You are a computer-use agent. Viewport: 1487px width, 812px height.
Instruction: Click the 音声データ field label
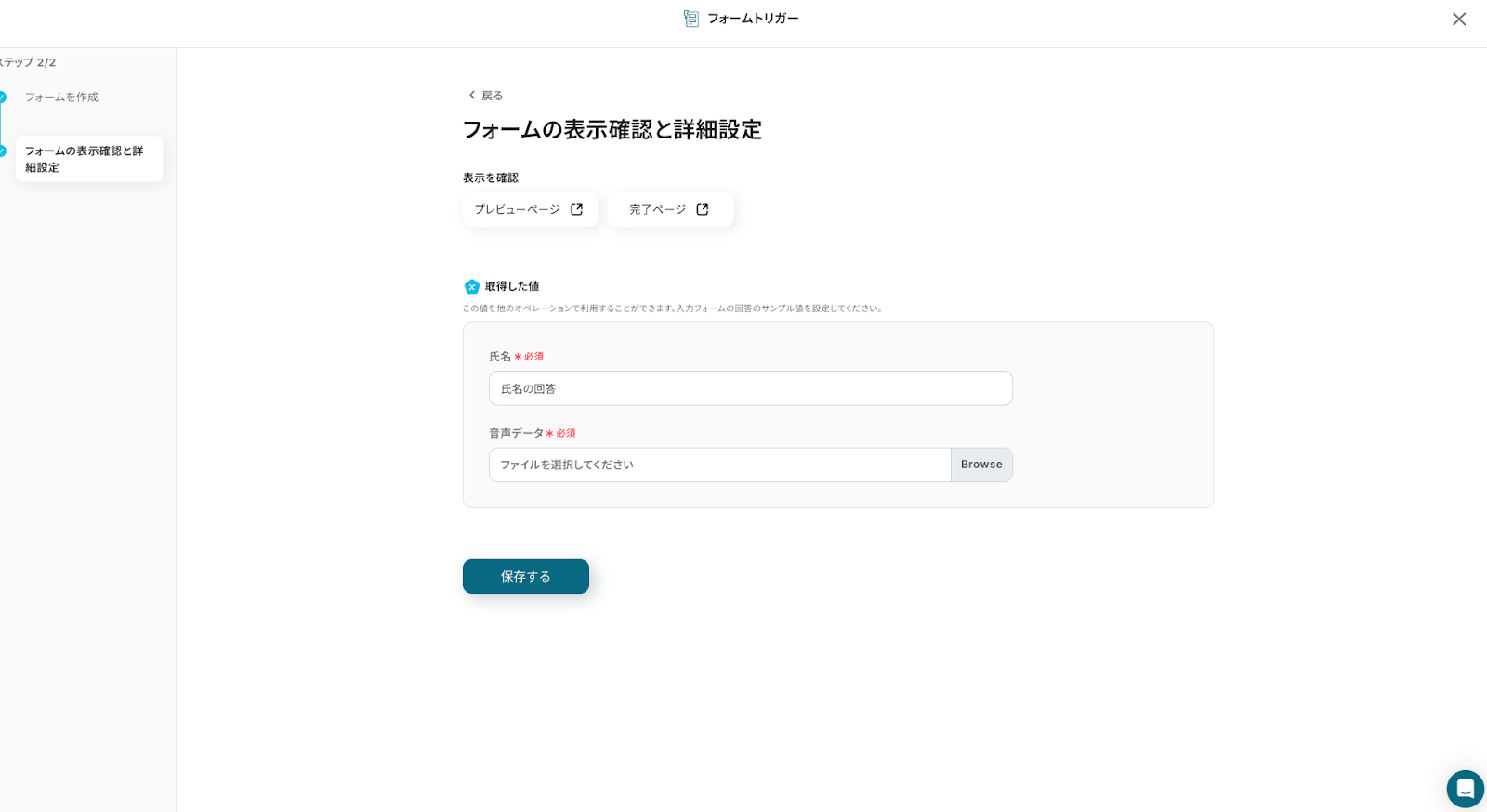coord(517,433)
